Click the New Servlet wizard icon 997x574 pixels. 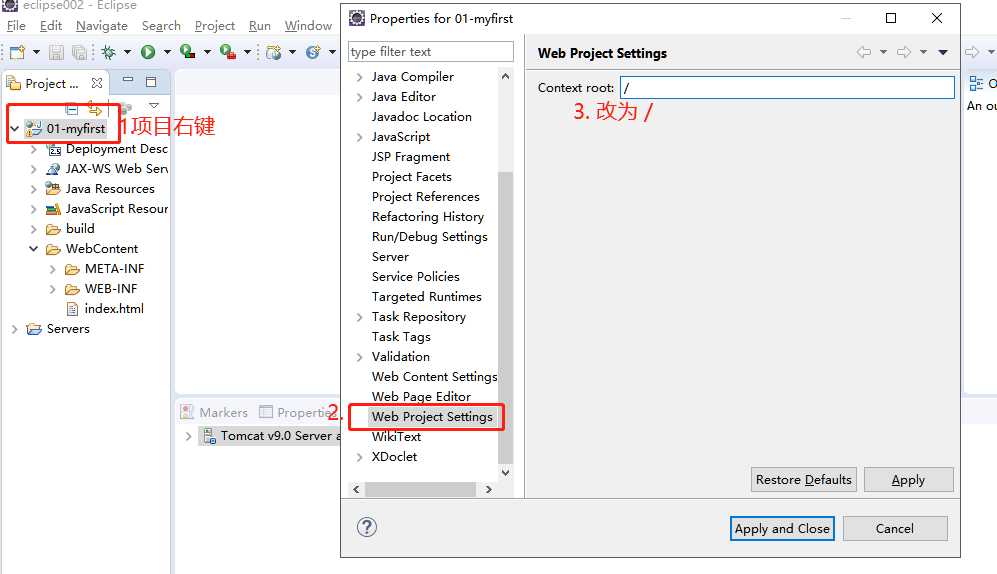313,52
